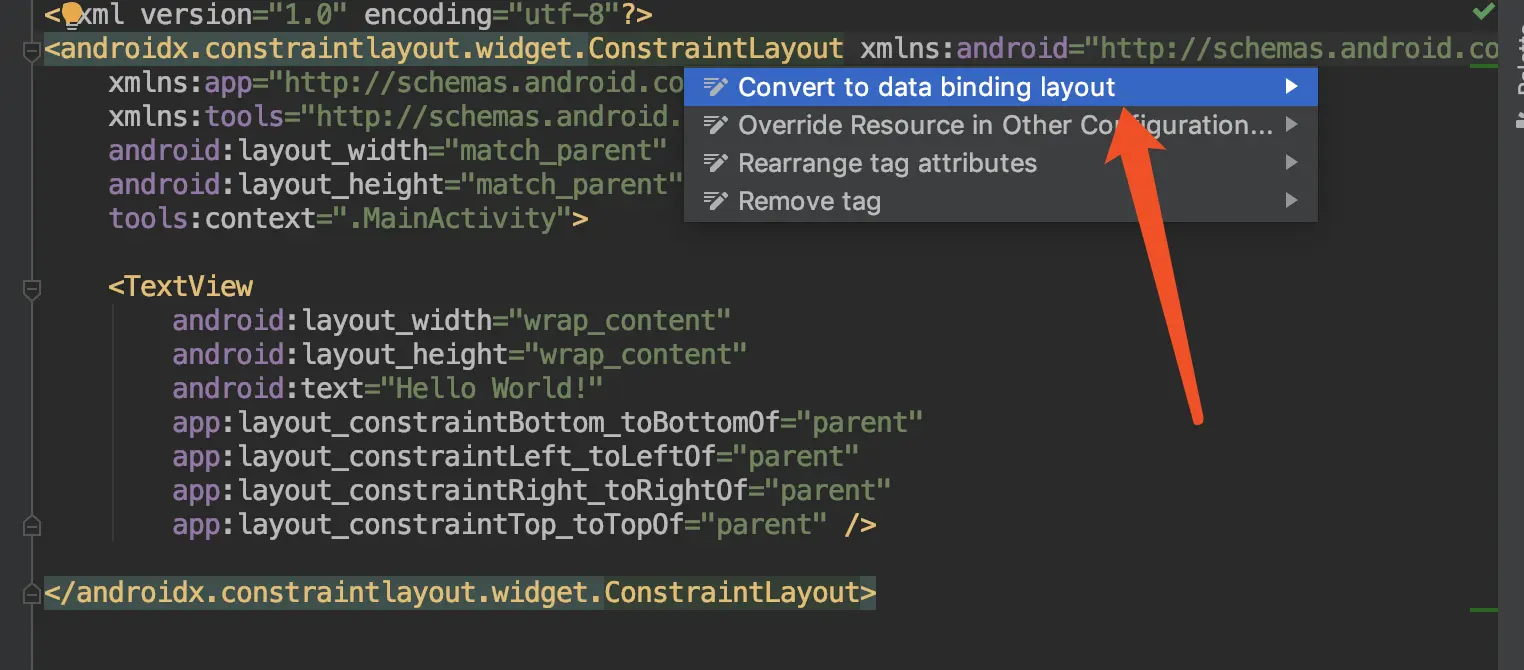Click pencil icon beside Remove tag
The image size is (1524, 670).
(x=715, y=201)
